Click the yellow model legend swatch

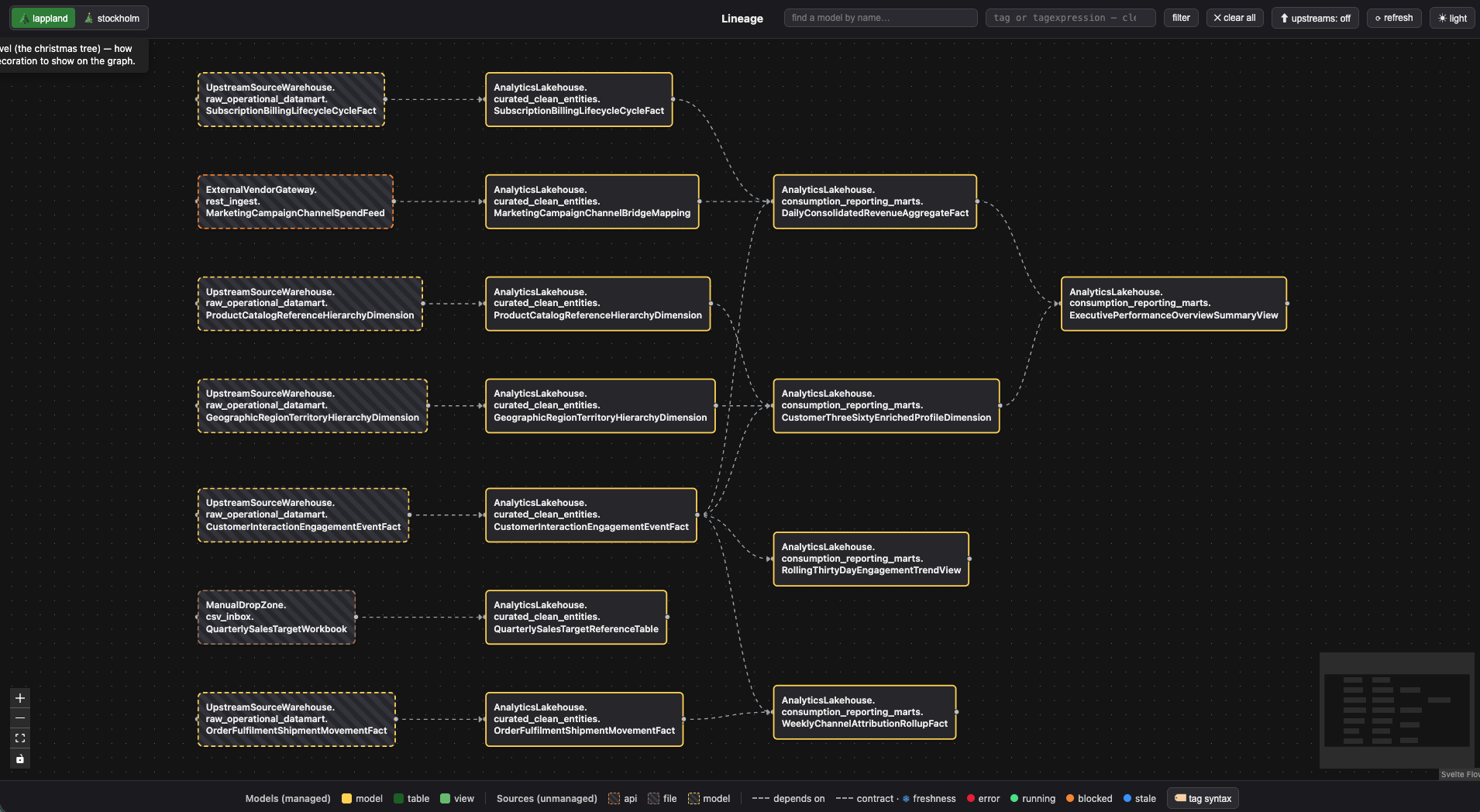point(347,799)
